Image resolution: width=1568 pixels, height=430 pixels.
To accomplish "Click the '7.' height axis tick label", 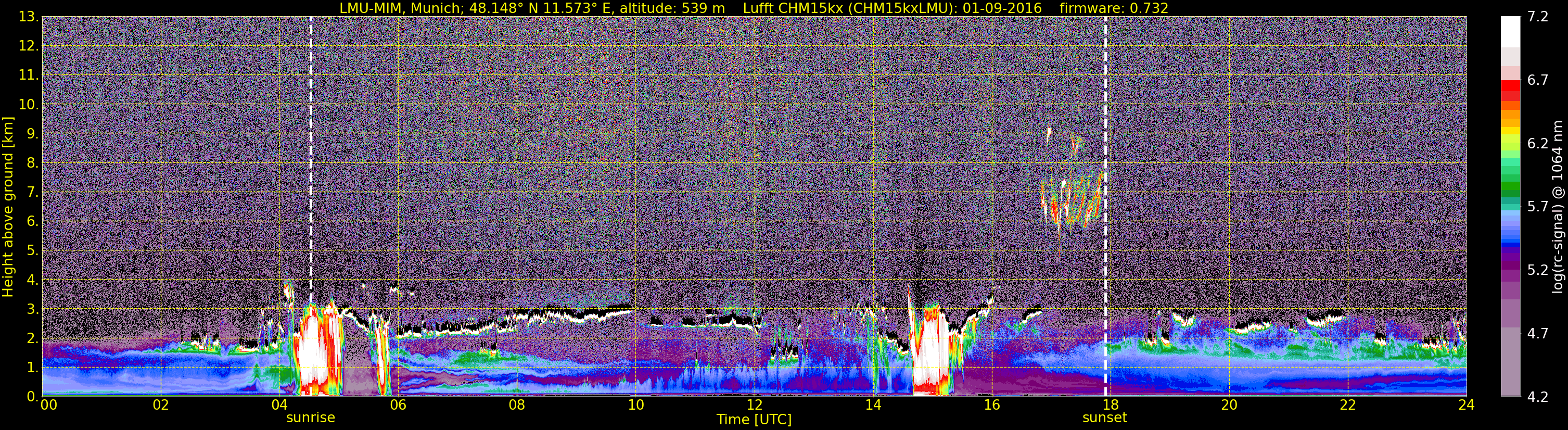I will tap(32, 192).
